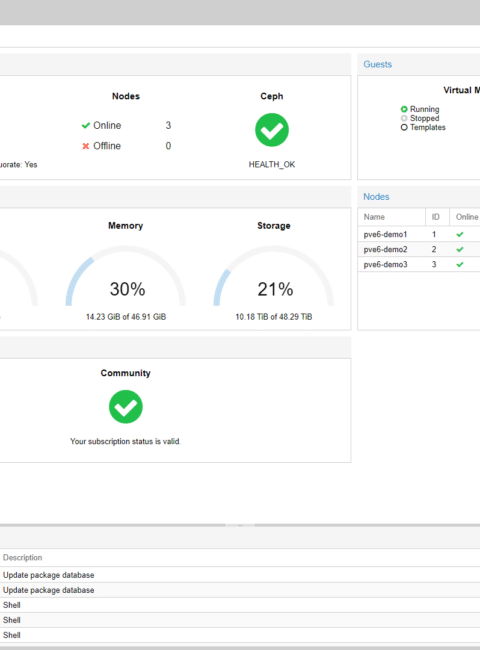This screenshot has height=650, width=480.
Task: Click the Community heading
Action: point(126,373)
